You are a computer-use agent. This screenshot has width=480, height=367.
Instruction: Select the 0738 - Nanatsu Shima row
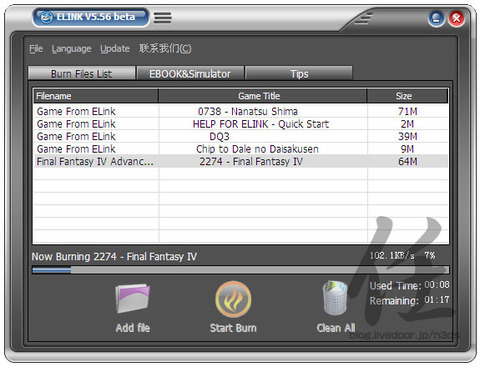click(x=241, y=111)
